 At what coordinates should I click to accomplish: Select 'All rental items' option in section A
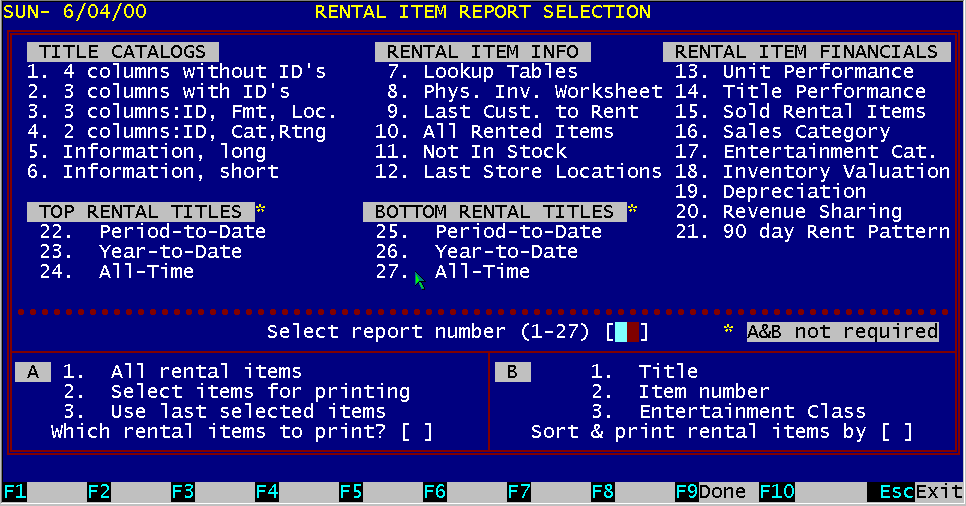(205, 372)
